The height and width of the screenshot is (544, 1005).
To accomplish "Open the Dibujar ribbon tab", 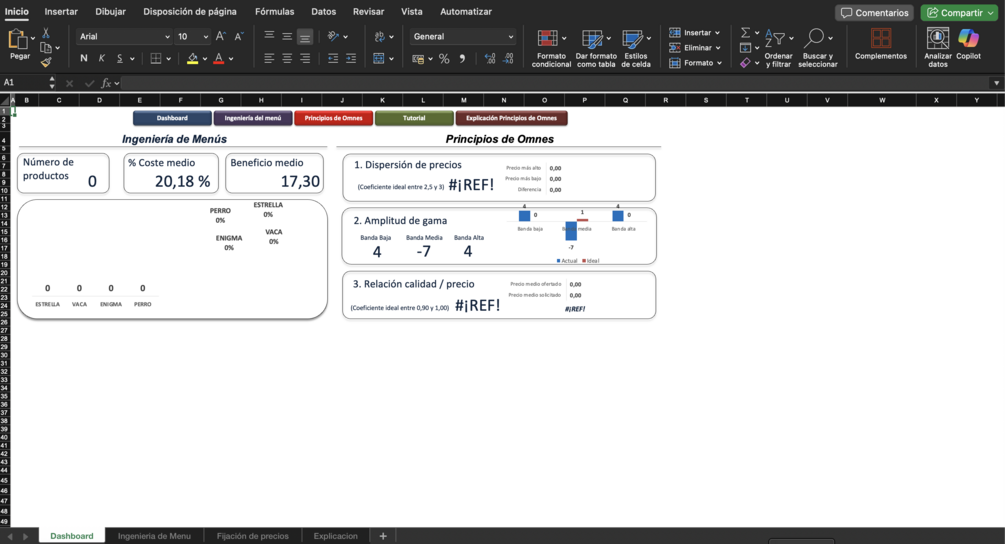I will [x=110, y=12].
